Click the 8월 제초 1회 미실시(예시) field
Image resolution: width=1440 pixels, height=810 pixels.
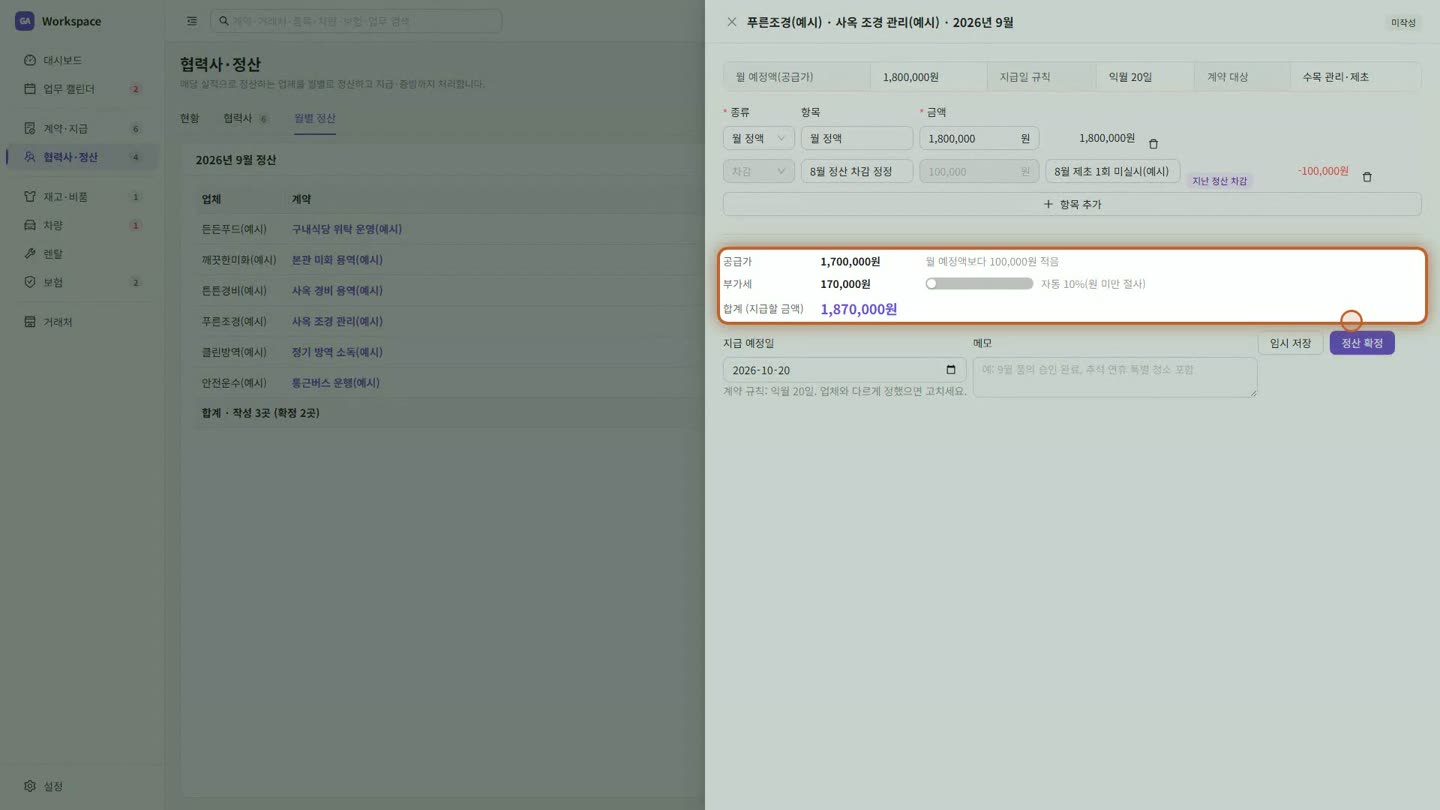pos(1112,171)
